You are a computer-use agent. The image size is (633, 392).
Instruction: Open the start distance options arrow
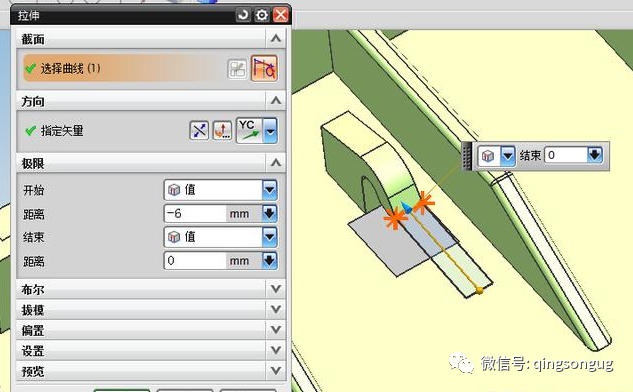pyautogui.click(x=269, y=213)
